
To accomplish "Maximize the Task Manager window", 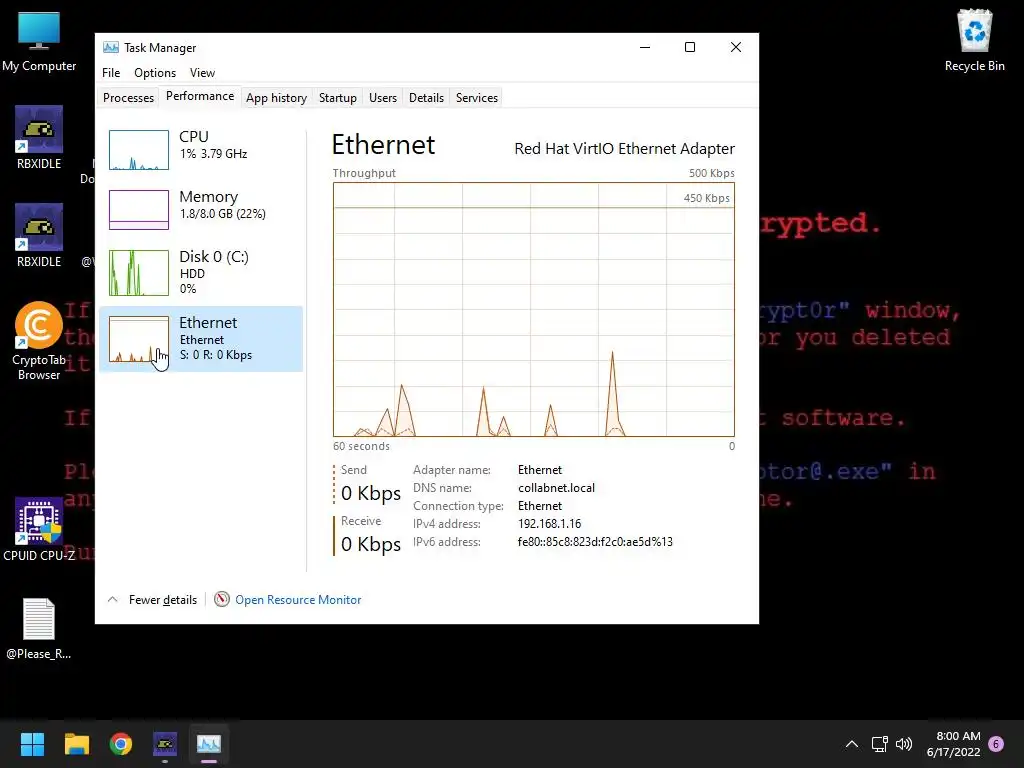I will (x=690, y=47).
